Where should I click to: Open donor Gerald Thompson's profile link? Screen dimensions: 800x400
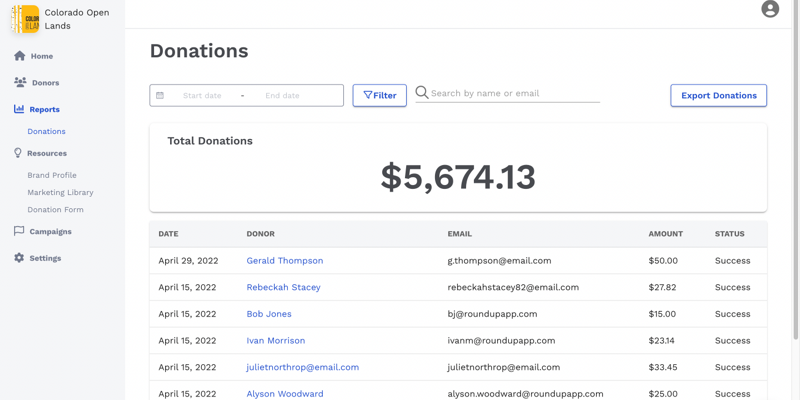click(285, 261)
